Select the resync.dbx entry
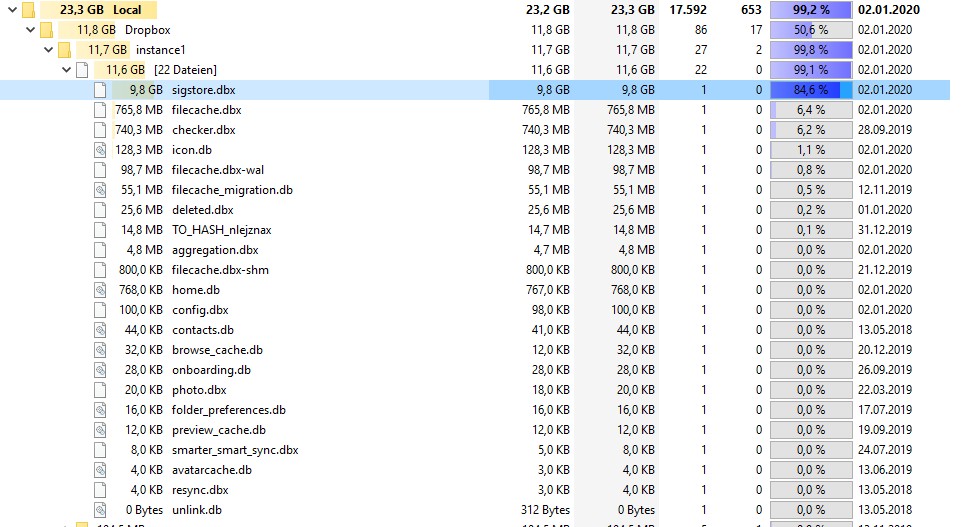Image resolution: width=978 pixels, height=527 pixels. point(200,490)
